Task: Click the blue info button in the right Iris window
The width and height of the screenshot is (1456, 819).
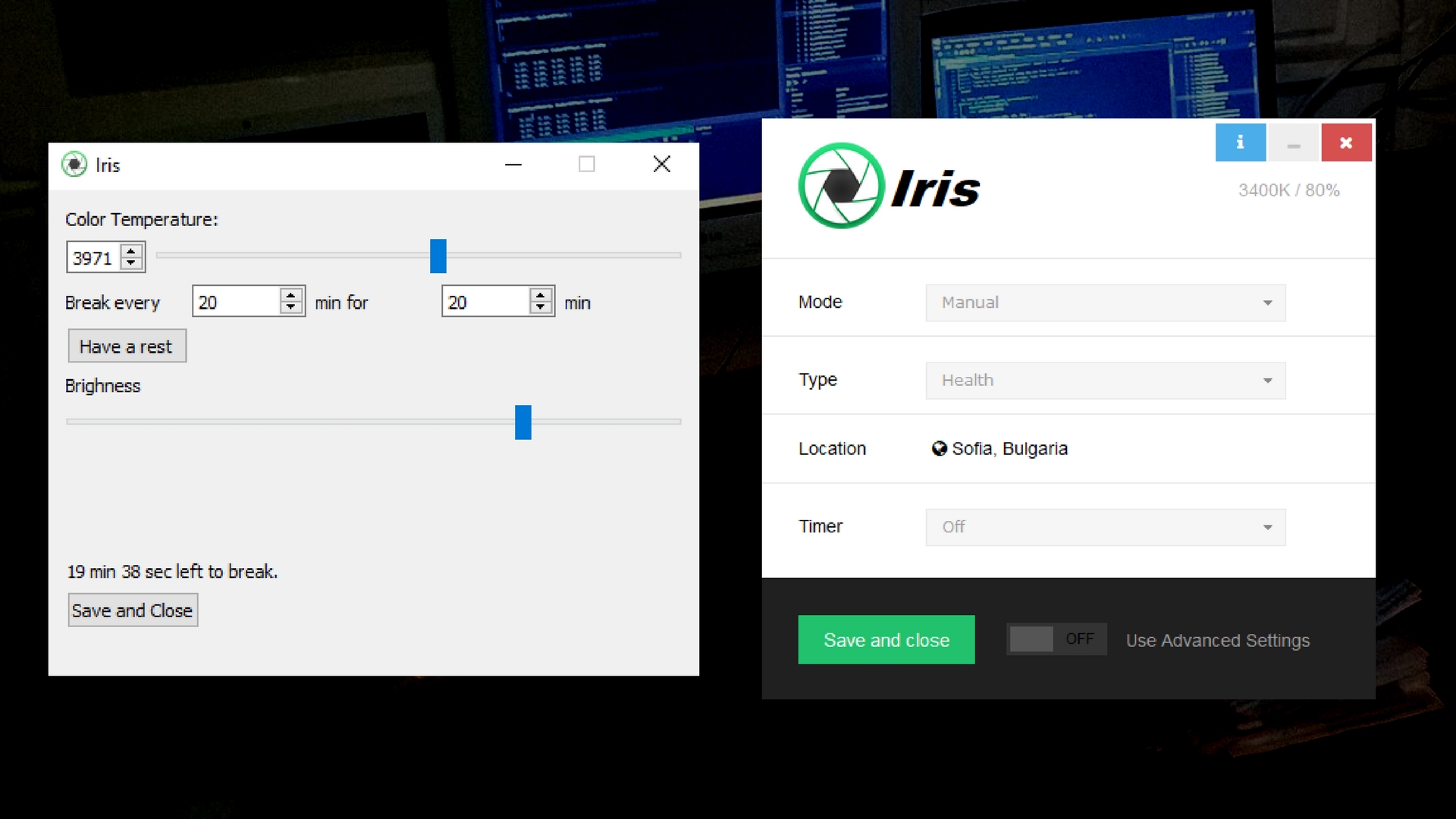Action: coord(1241,143)
